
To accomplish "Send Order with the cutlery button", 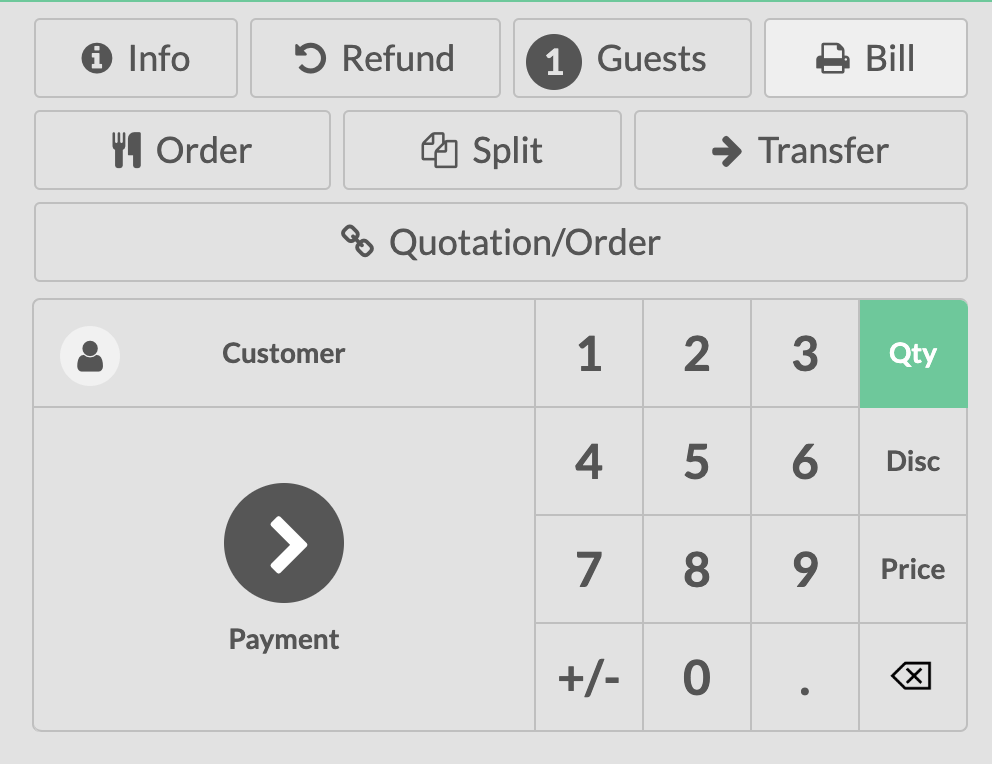I will [182, 151].
